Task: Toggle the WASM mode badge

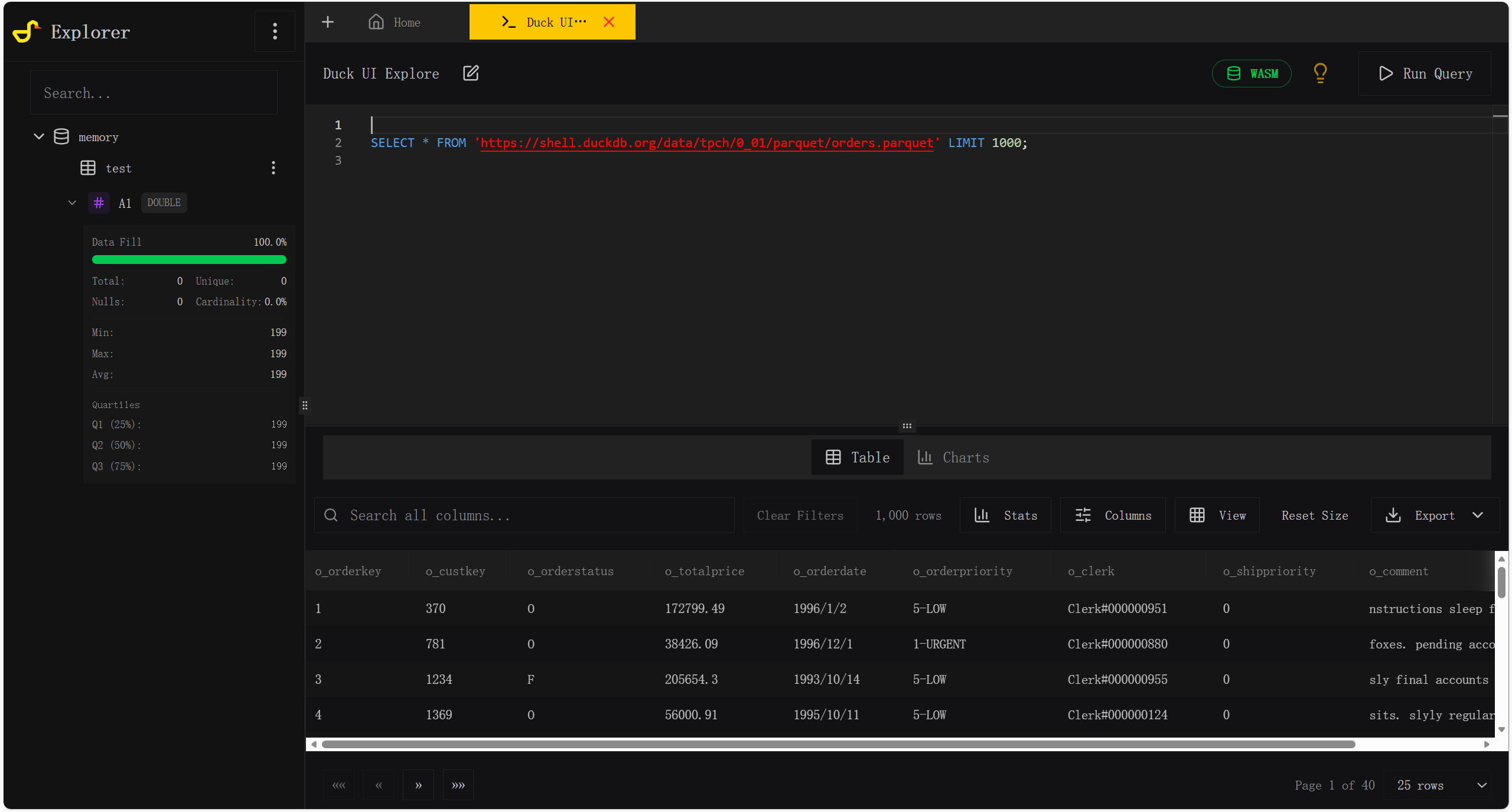Action: 1252,73
